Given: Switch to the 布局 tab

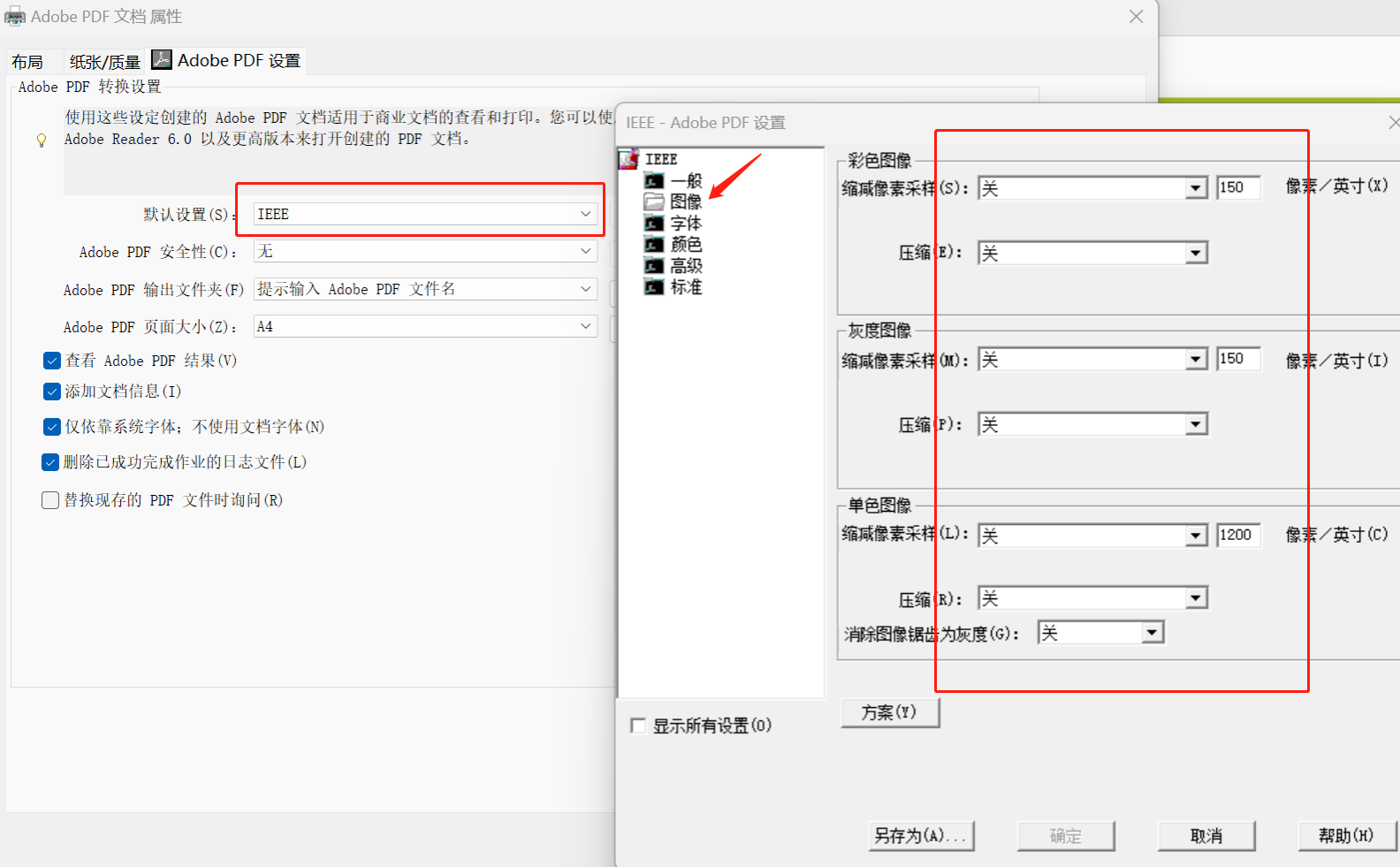Looking at the screenshot, I should 27,62.
